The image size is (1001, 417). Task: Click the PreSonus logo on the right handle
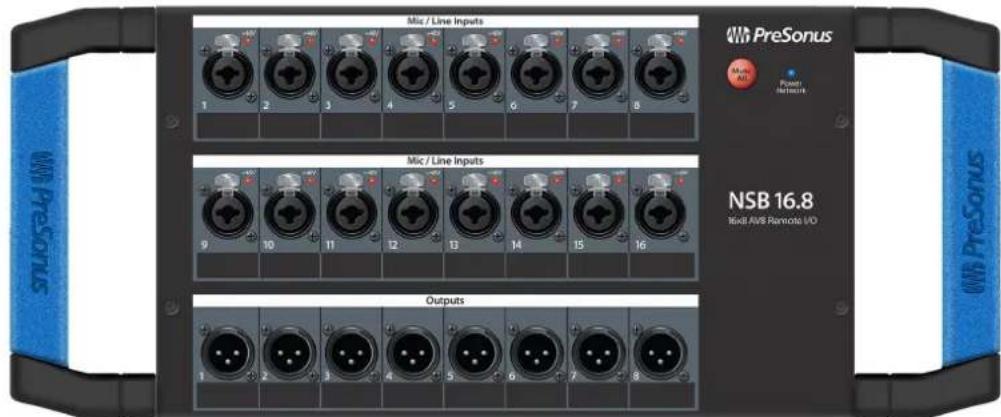974,222
